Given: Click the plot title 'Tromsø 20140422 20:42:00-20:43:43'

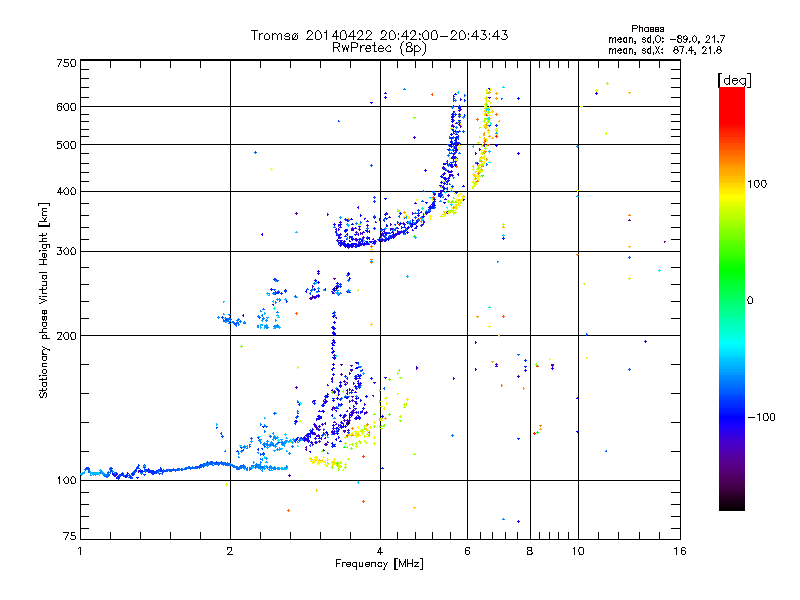Looking at the screenshot, I should click(x=379, y=35).
